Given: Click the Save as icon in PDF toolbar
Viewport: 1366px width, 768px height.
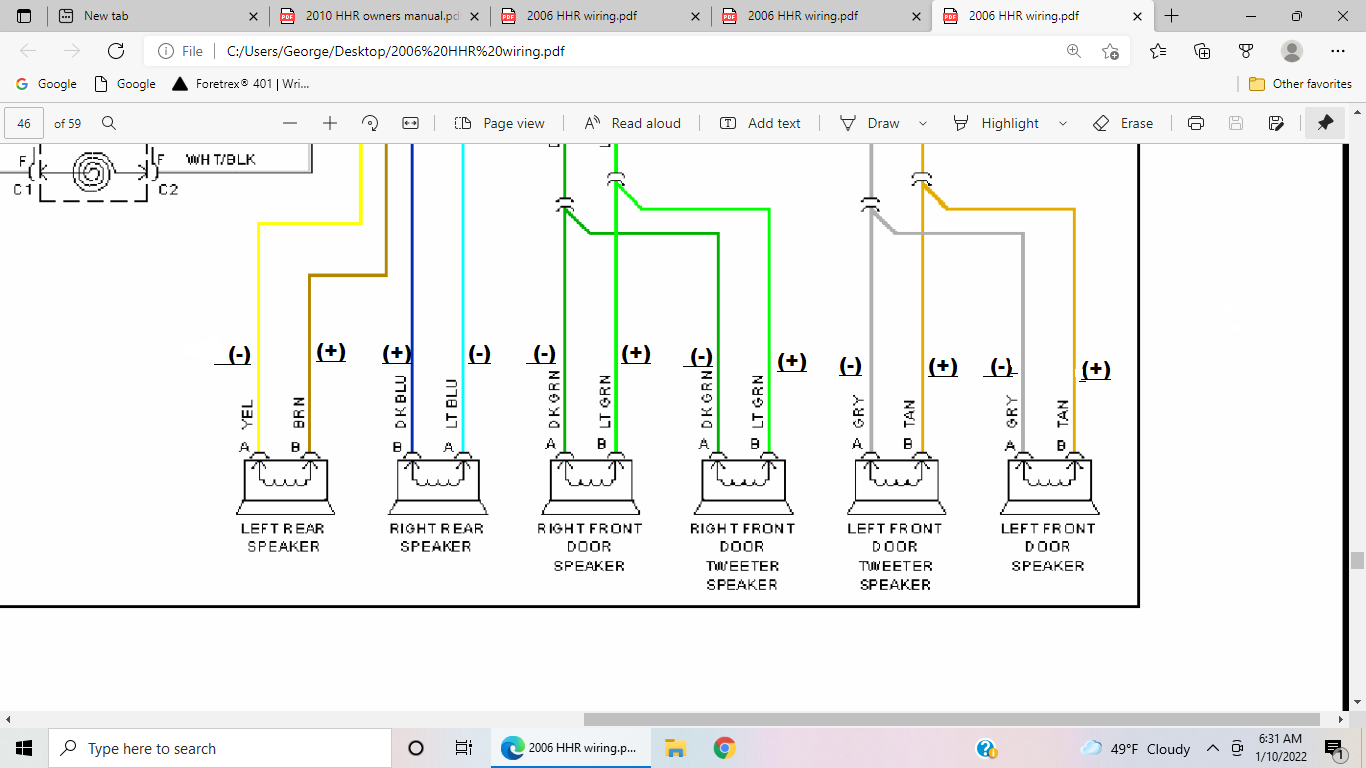Looking at the screenshot, I should coord(1276,123).
